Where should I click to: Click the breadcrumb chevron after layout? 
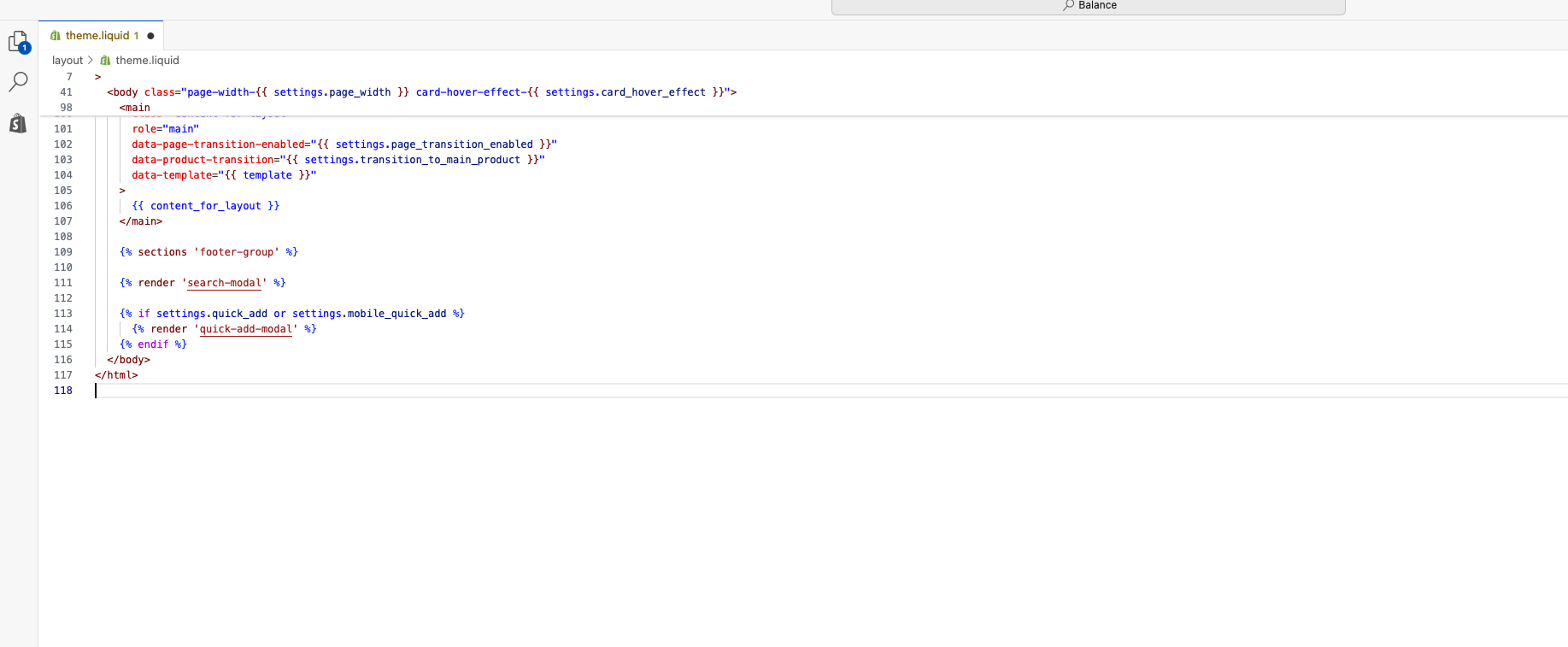[x=91, y=60]
